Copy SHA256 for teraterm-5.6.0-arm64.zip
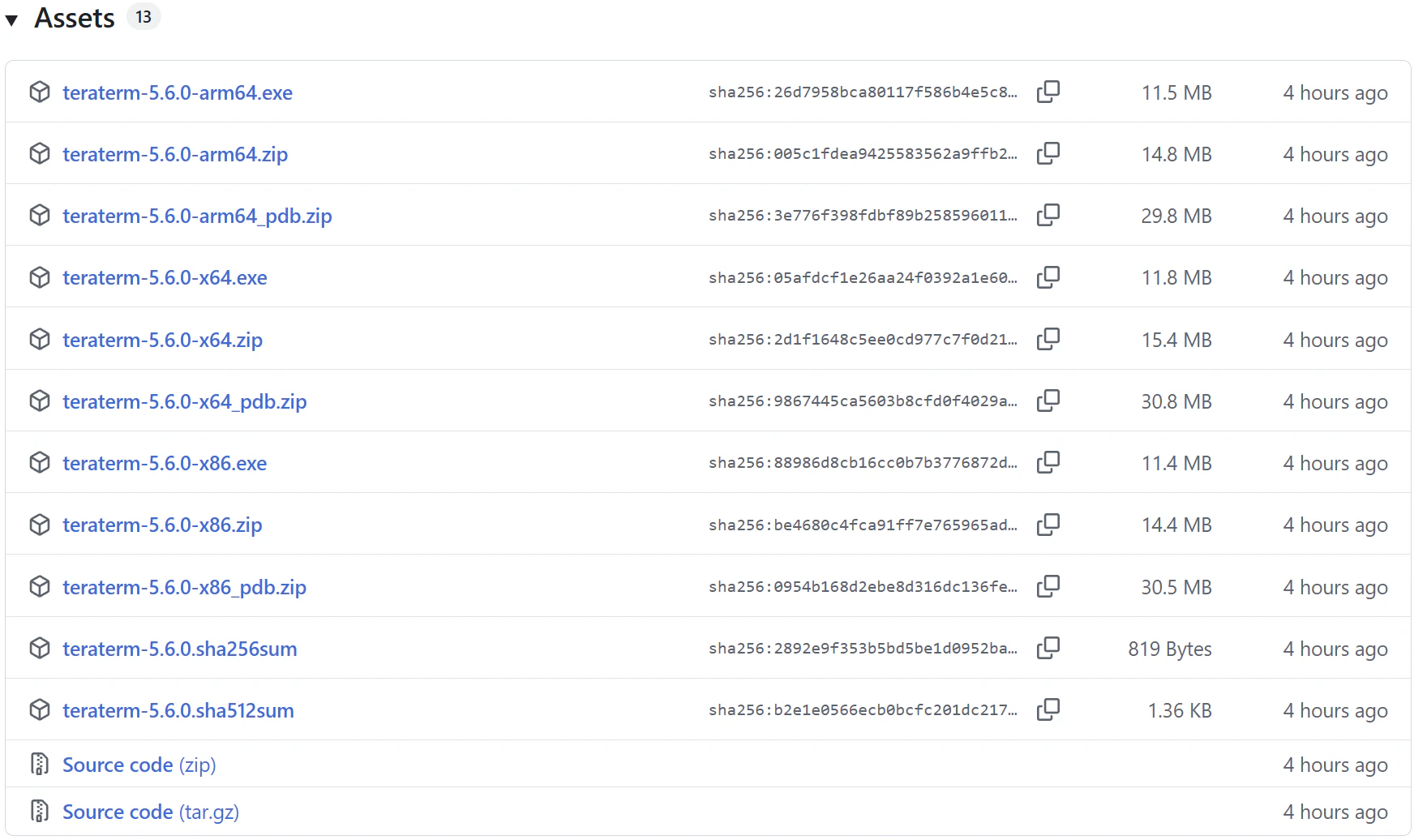This screenshot has width=1414, height=840. tap(1048, 153)
